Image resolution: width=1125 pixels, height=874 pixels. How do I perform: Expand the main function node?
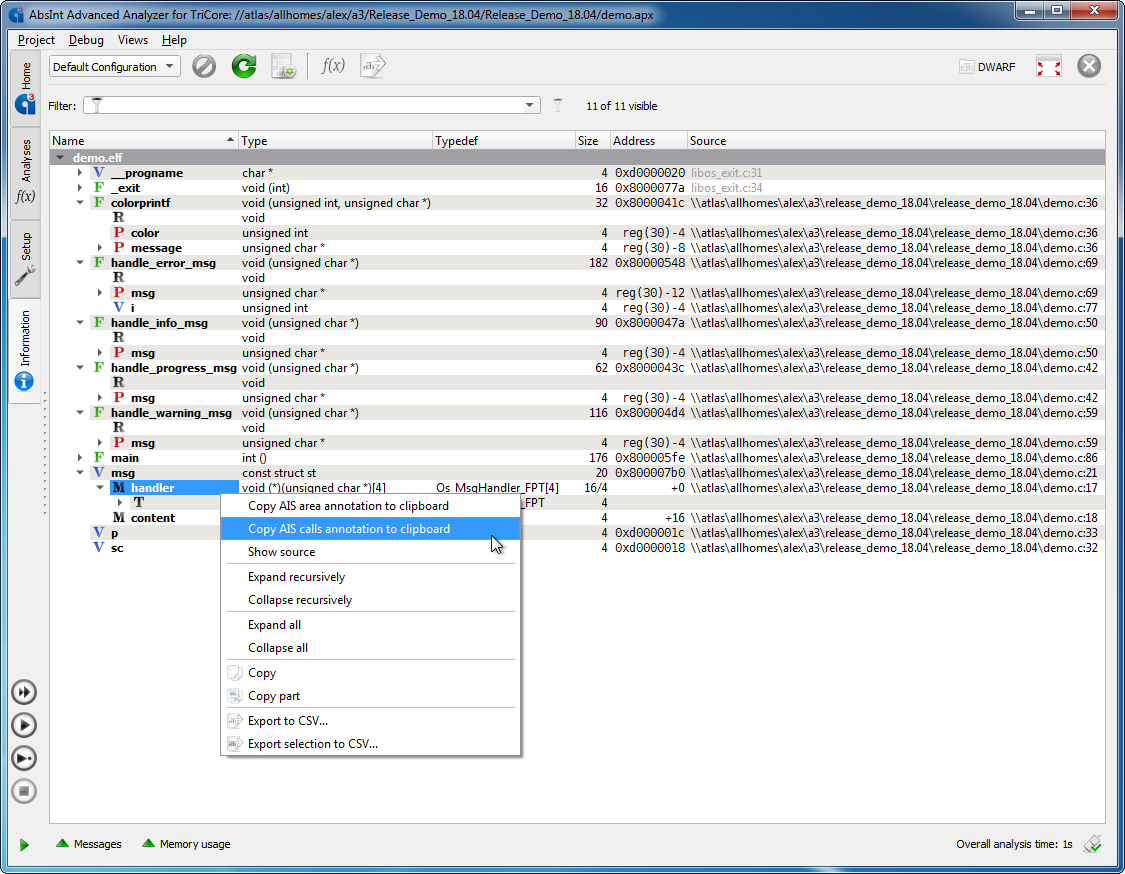tap(80, 458)
